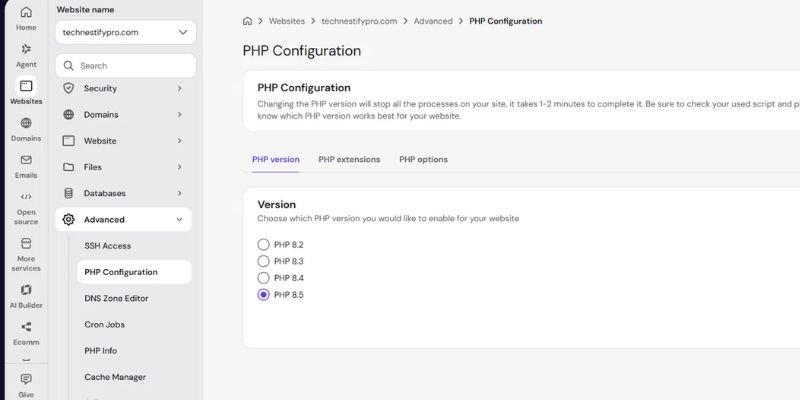Click the magnifier icon in Search box
The width and height of the screenshot is (800, 400).
click(68, 66)
